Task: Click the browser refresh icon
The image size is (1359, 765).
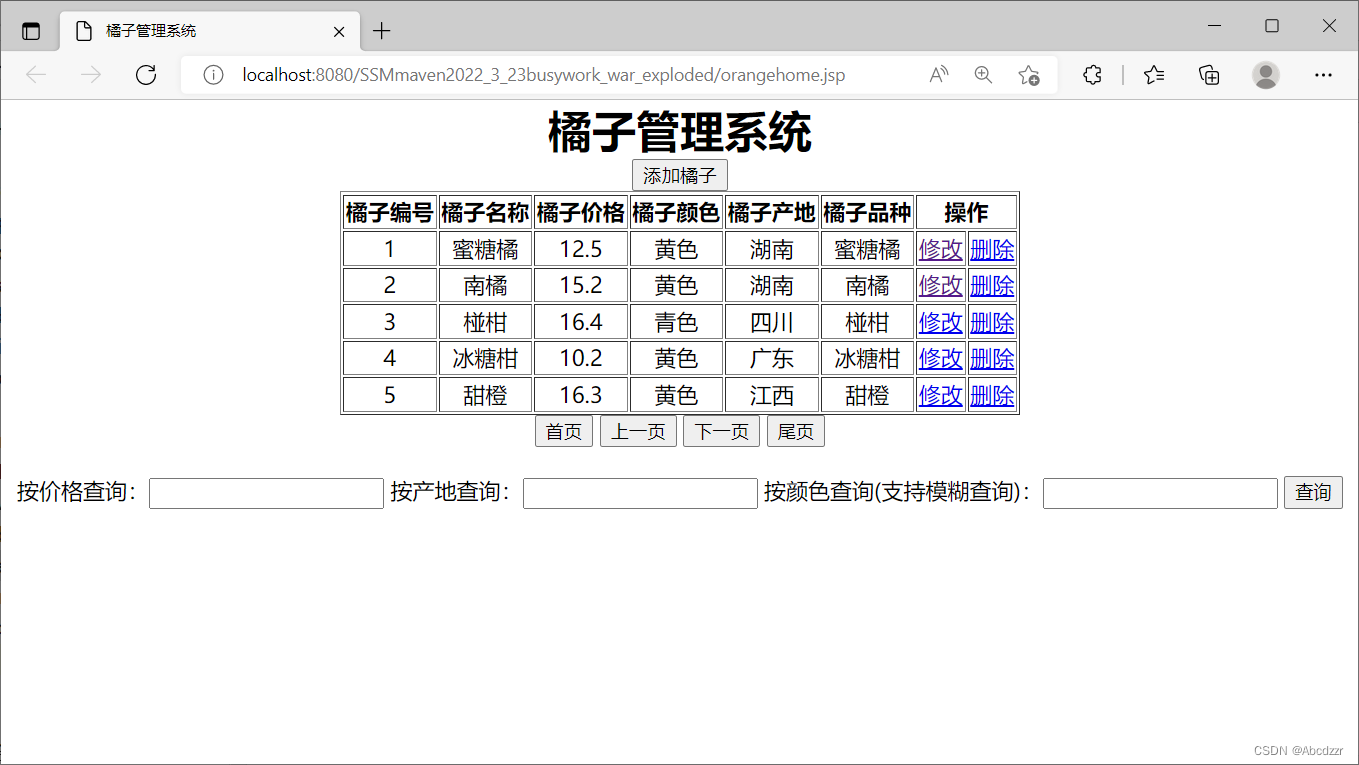Action: (146, 75)
